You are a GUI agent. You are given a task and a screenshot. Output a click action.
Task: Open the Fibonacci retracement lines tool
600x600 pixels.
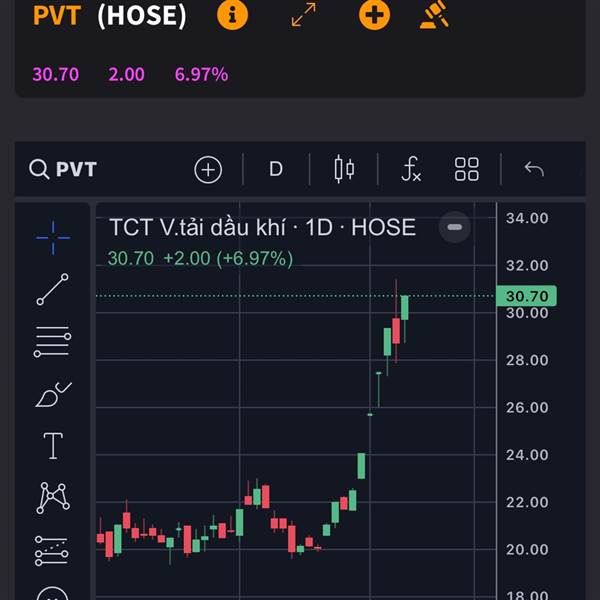[x=53, y=342]
